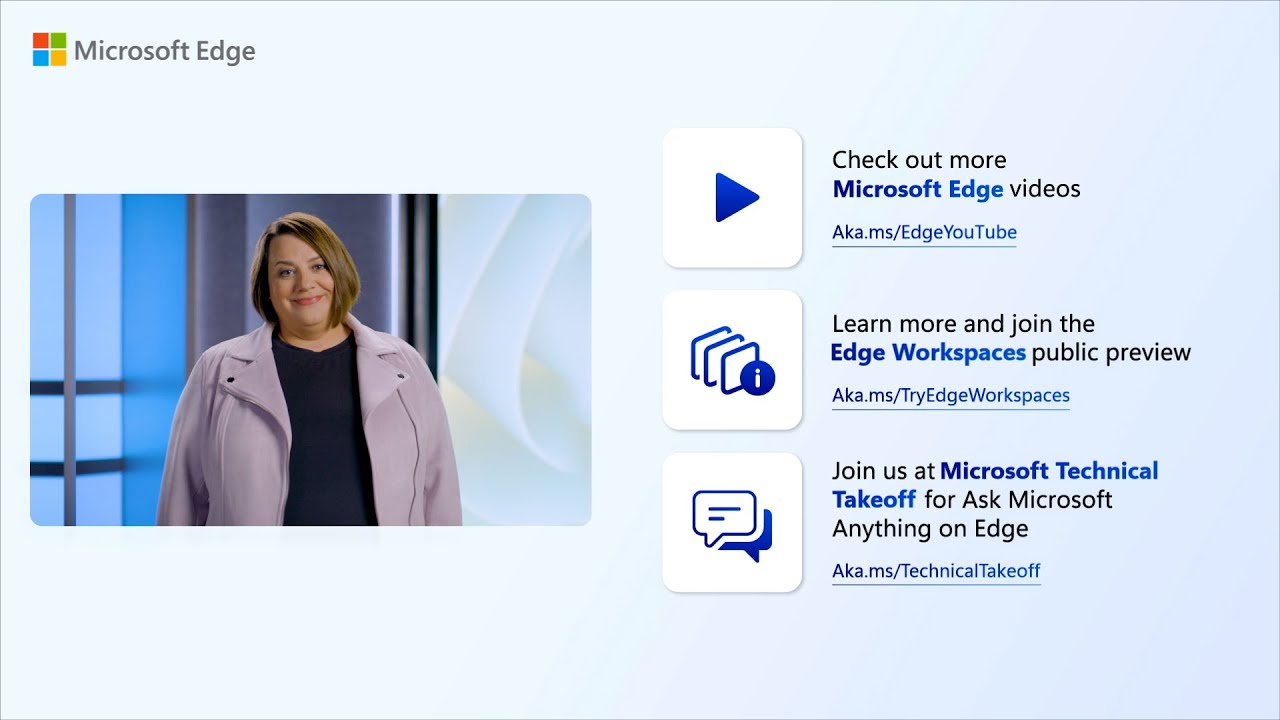This screenshot has width=1280, height=720.
Task: Click bold 'Microsoft Edge' videos text
Action: [918, 189]
